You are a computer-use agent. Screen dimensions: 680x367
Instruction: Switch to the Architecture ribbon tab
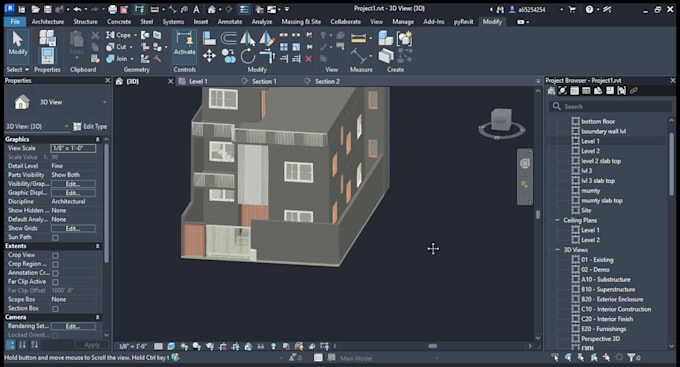(48, 22)
